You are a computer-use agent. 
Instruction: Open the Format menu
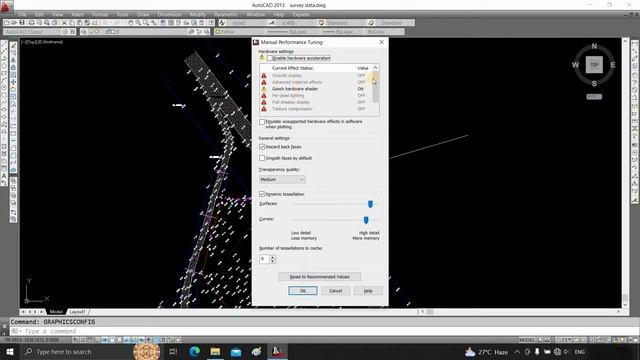tap(100, 14)
